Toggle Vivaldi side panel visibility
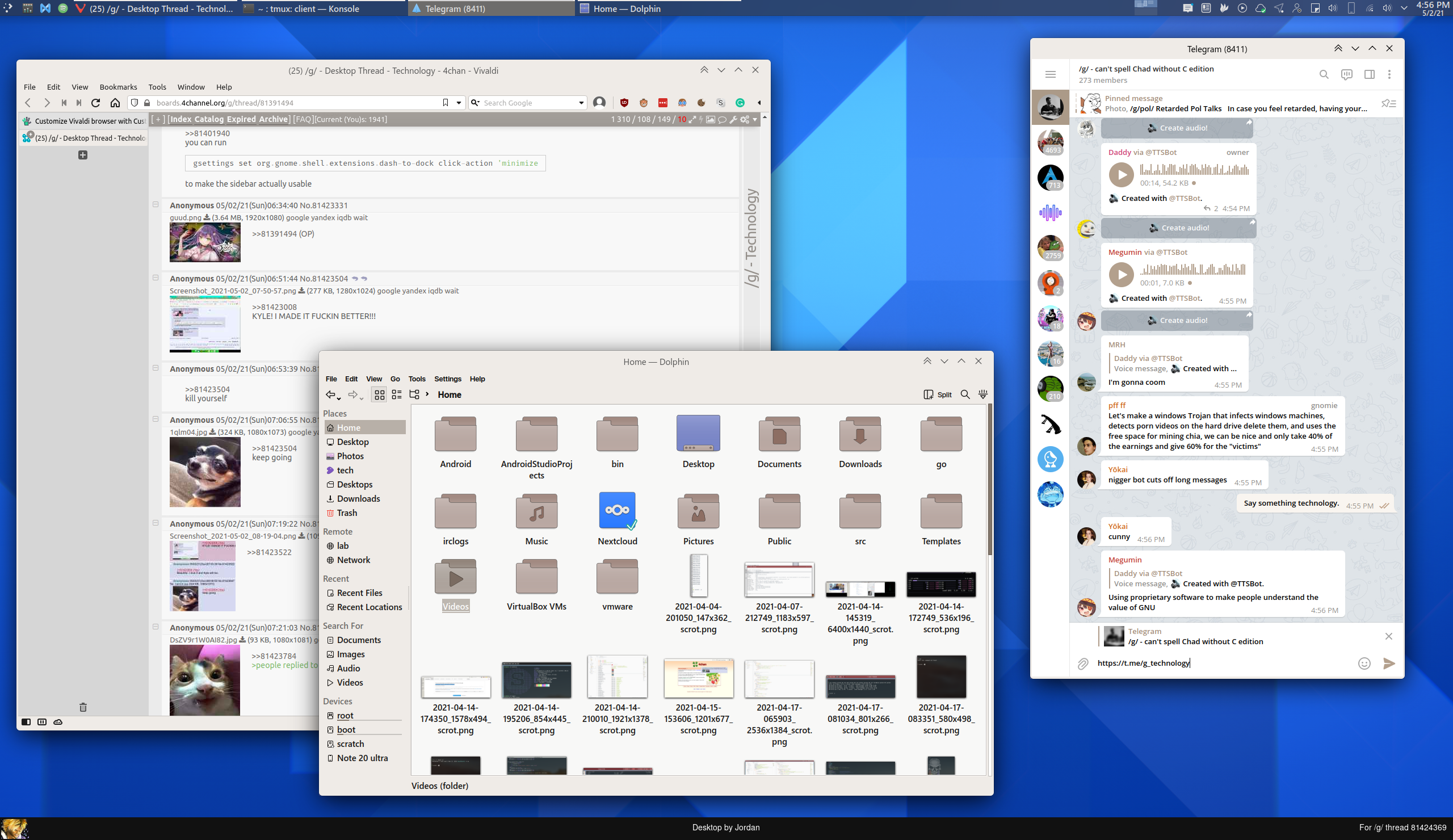1453x840 pixels. point(26,722)
